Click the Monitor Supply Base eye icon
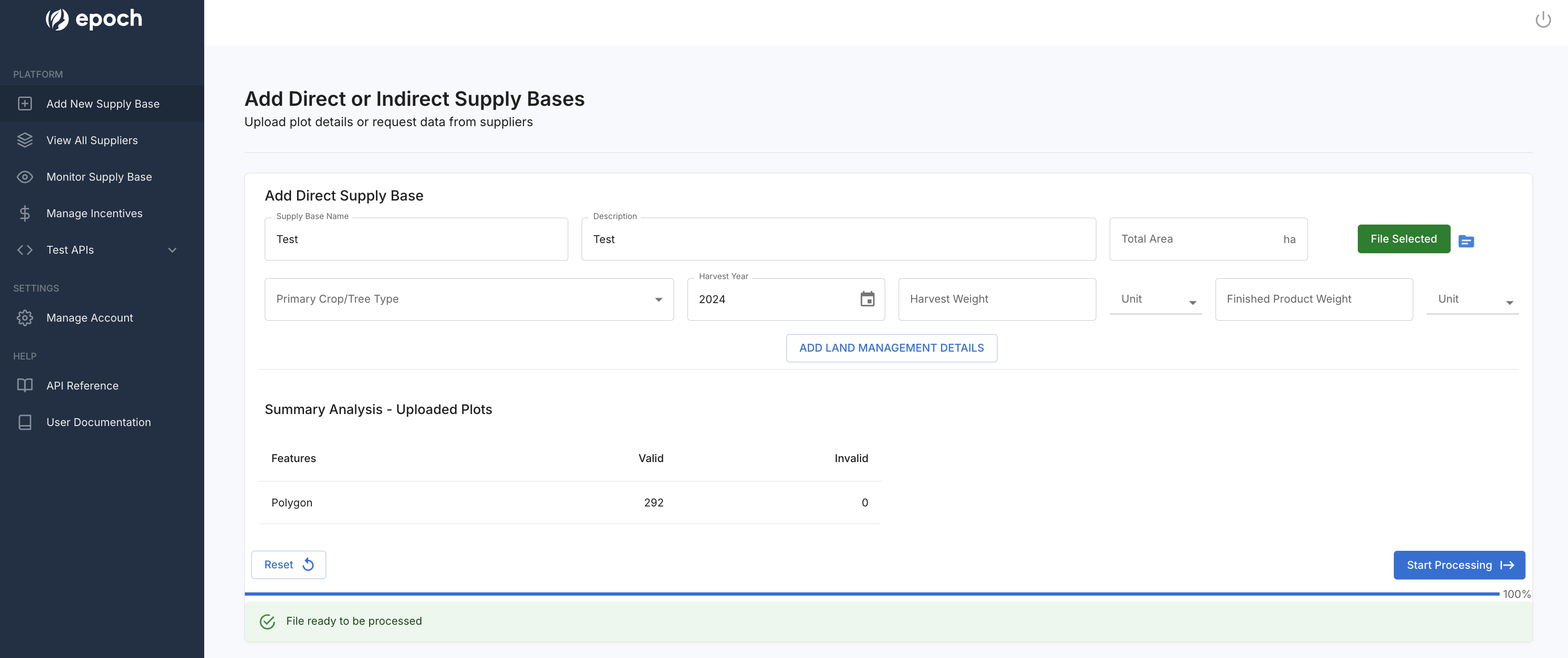 tap(25, 177)
